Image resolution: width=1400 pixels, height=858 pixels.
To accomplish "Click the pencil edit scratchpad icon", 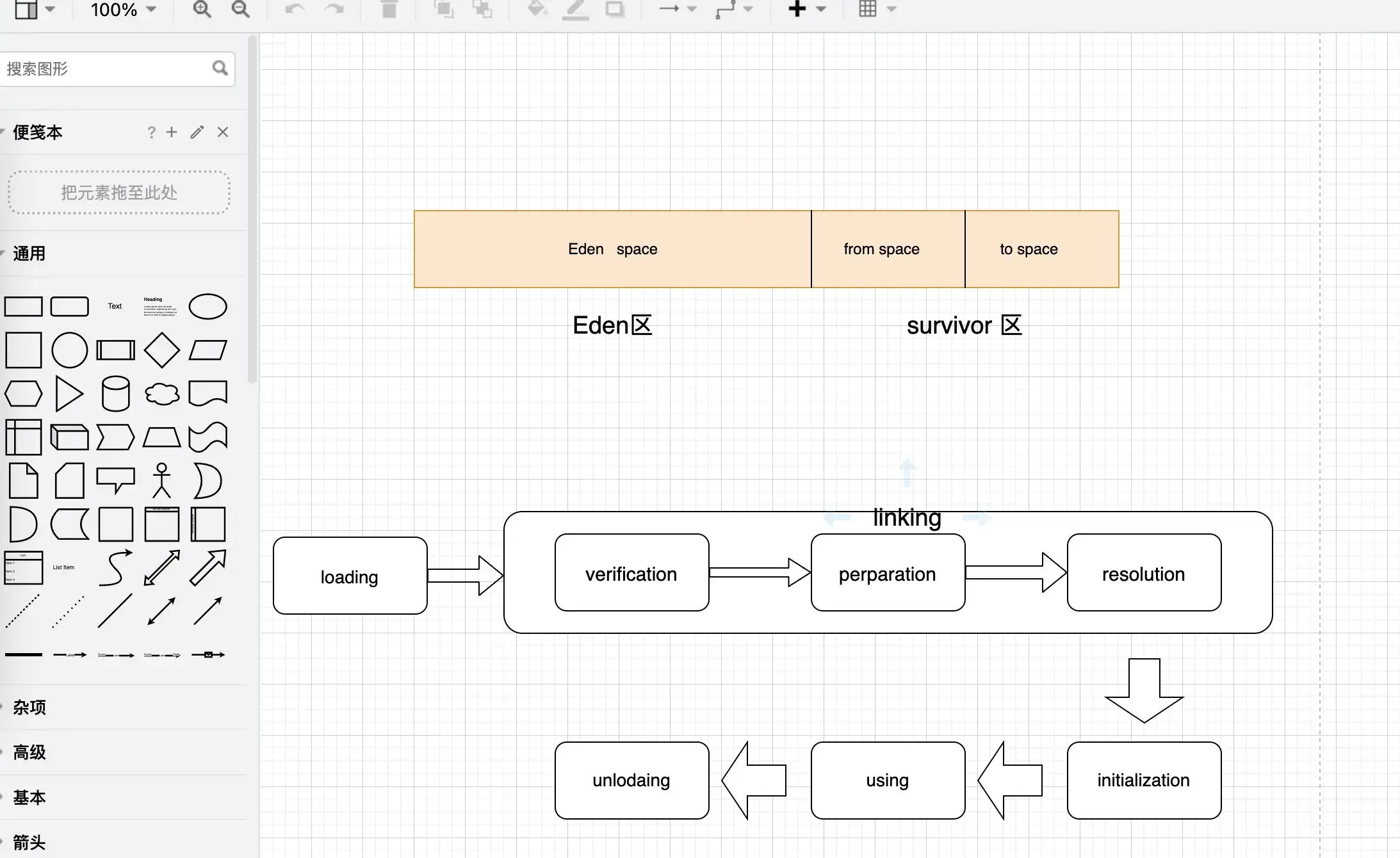I will 197,132.
